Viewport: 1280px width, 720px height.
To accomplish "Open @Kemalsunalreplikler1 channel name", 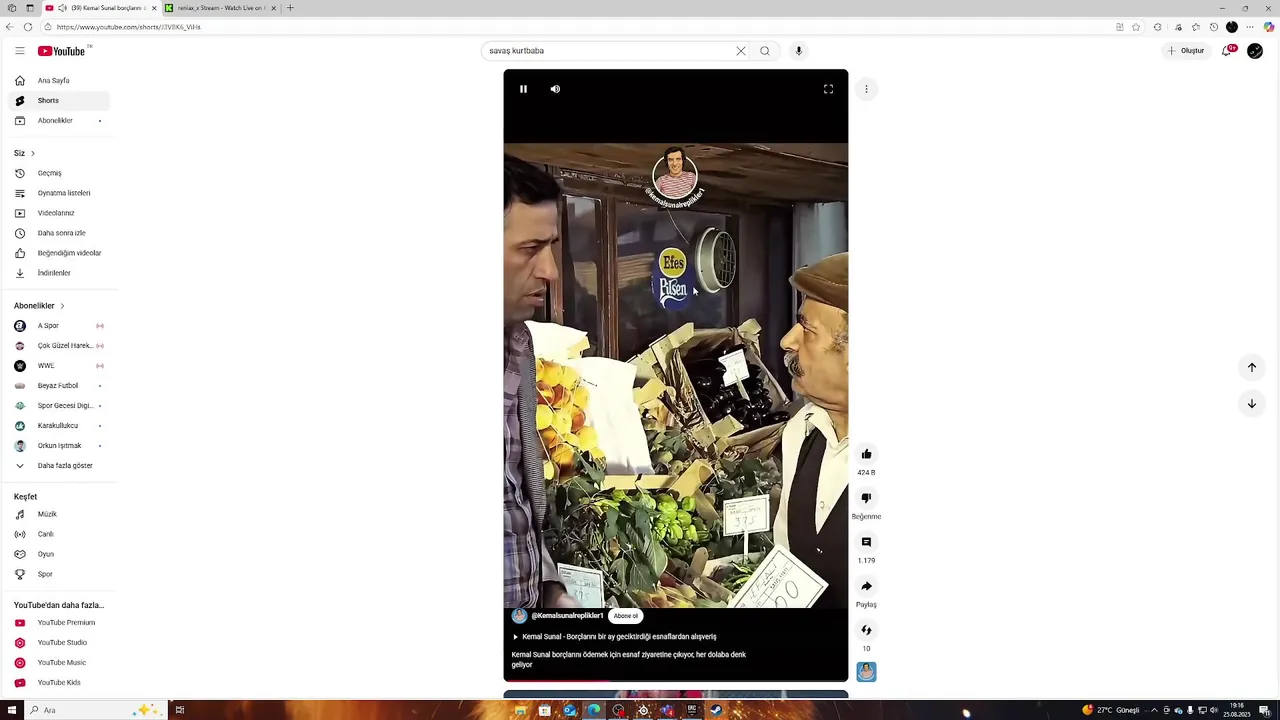I will click(567, 616).
